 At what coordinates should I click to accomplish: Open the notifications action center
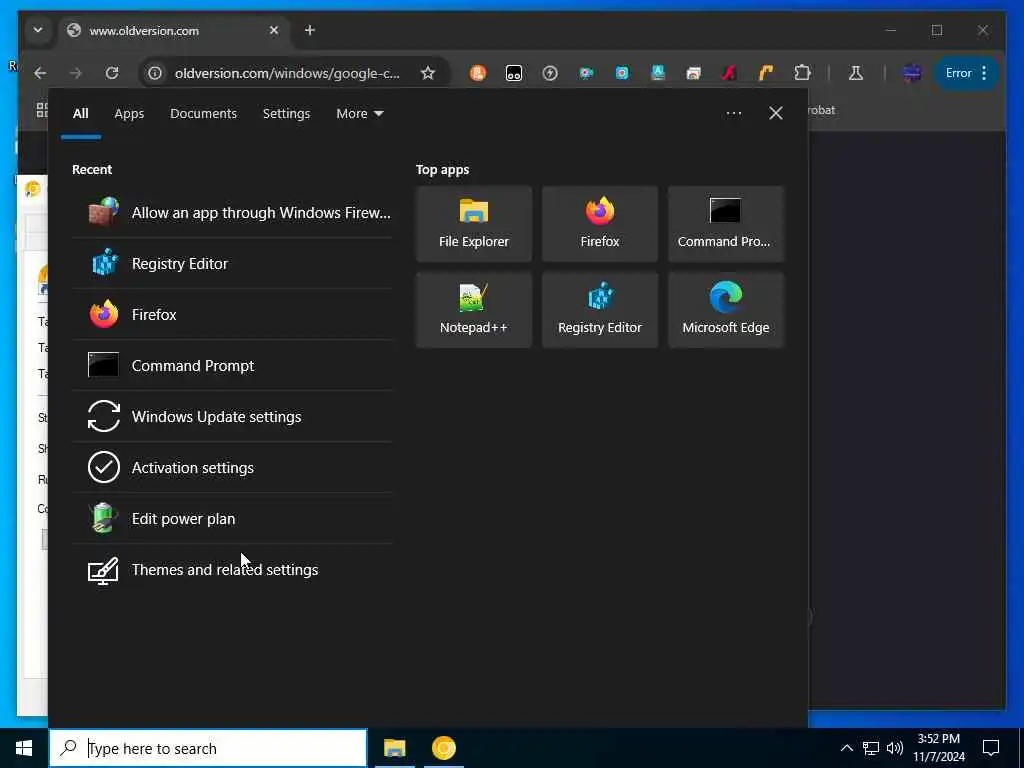(991, 748)
